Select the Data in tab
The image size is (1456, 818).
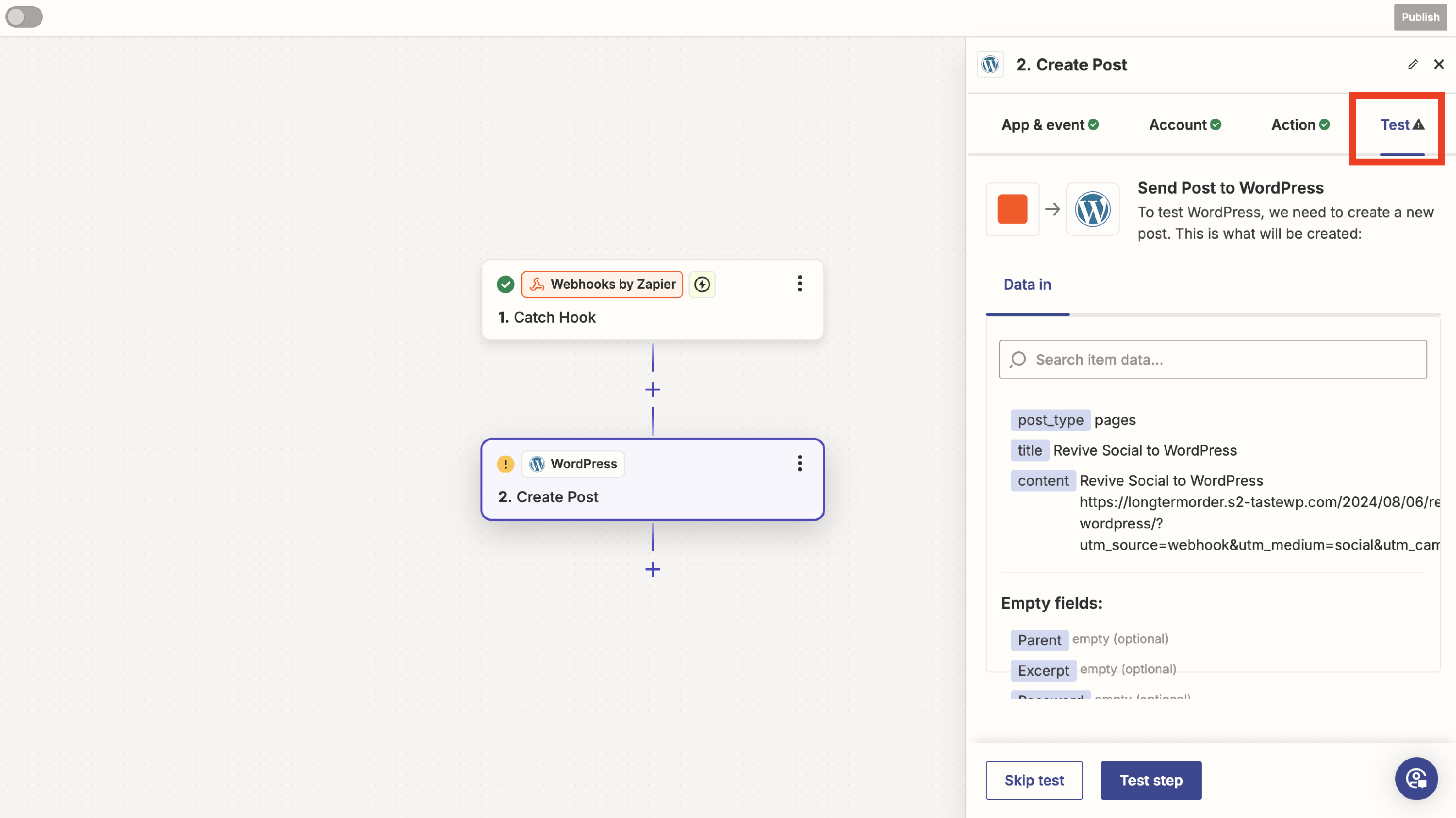point(1027,285)
